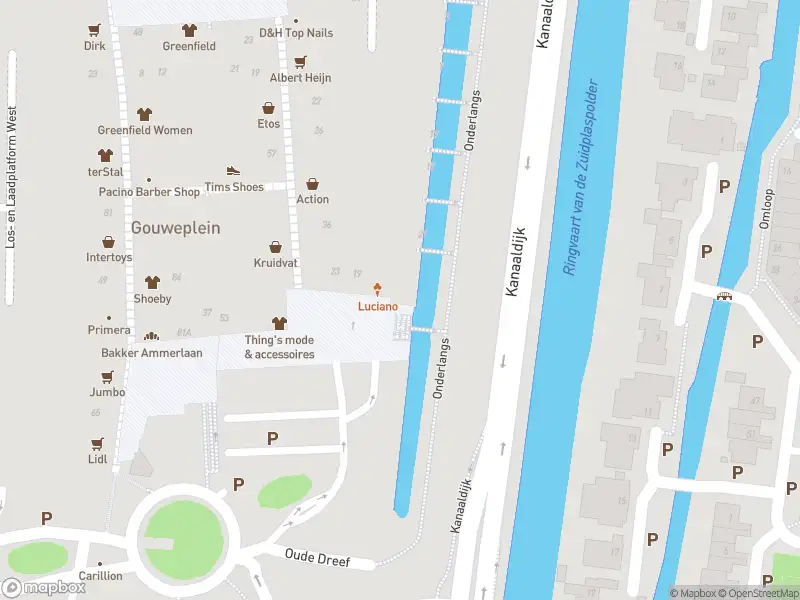Click the Etos shop basket icon
Image resolution: width=800 pixels, height=600 pixels.
coord(268,108)
